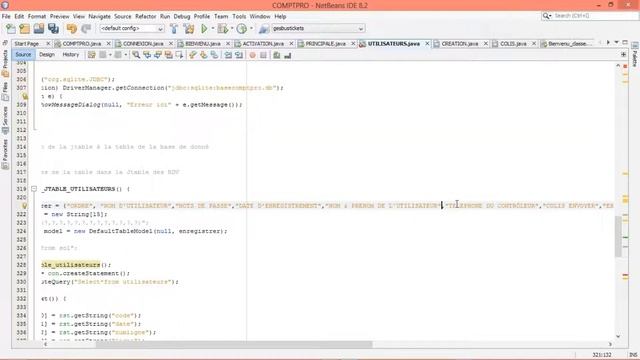Click the Last Edit icon in editor toolbar
Image resolution: width=640 pixels, height=360 pixels.
(91, 55)
